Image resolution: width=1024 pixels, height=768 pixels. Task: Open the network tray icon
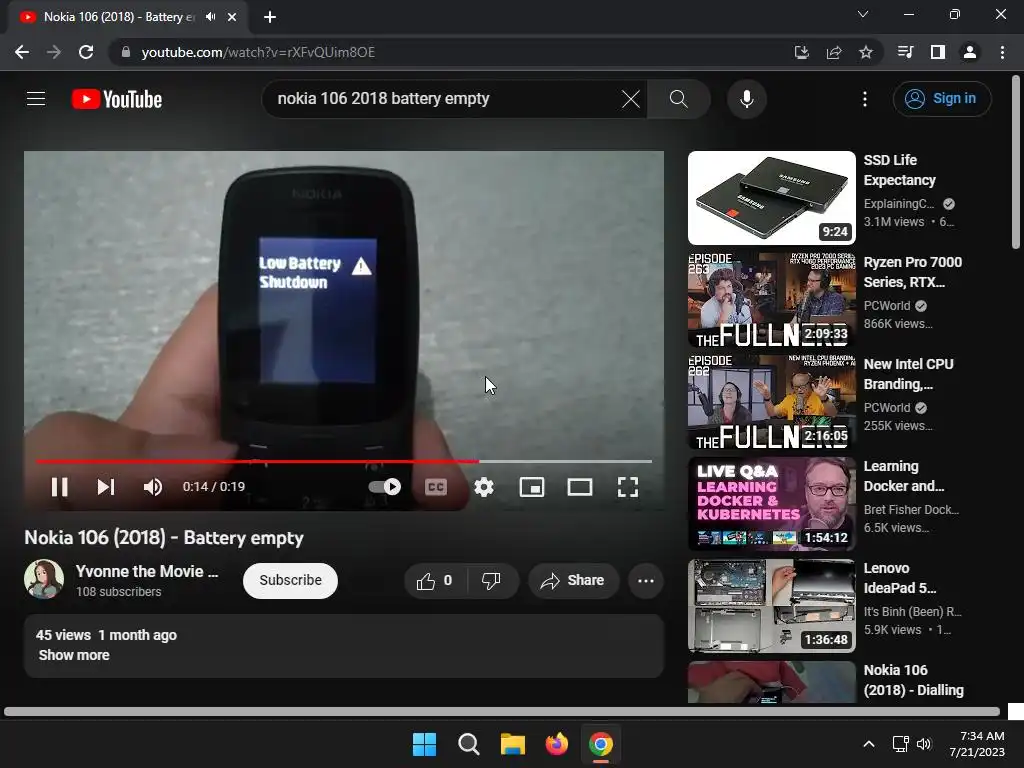[x=901, y=744]
